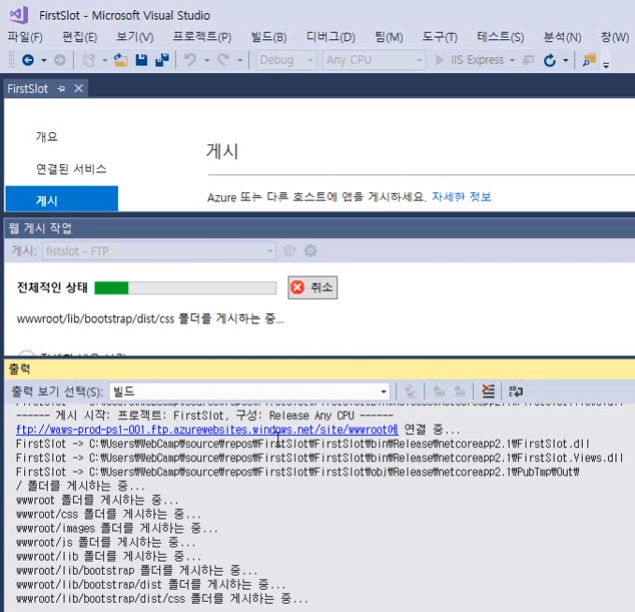Screen dimensions: 635x612
Task: Open the 파일(F) menu
Action: (x=25, y=37)
